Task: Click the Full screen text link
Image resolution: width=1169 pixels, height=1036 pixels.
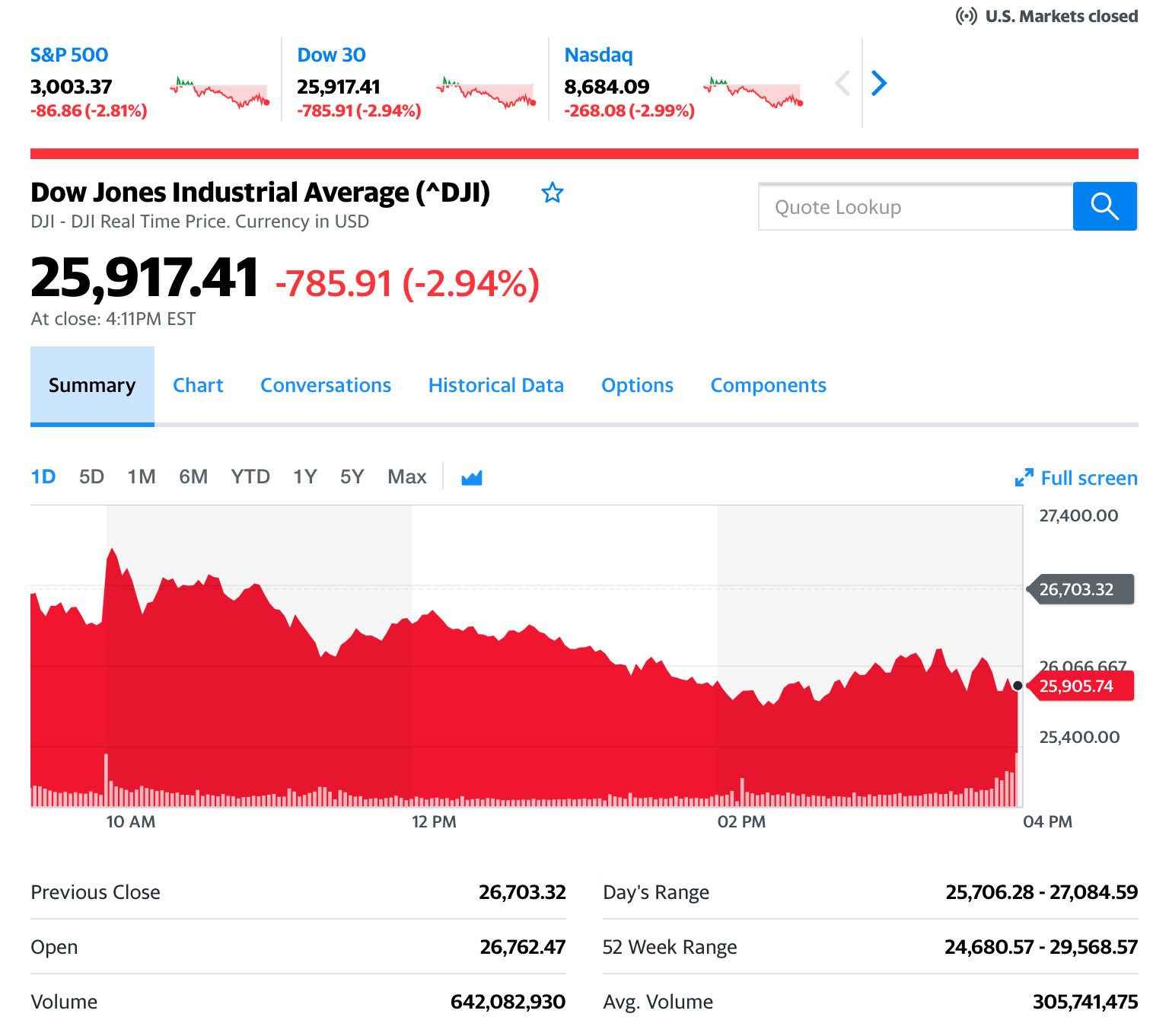Action: (x=1088, y=478)
